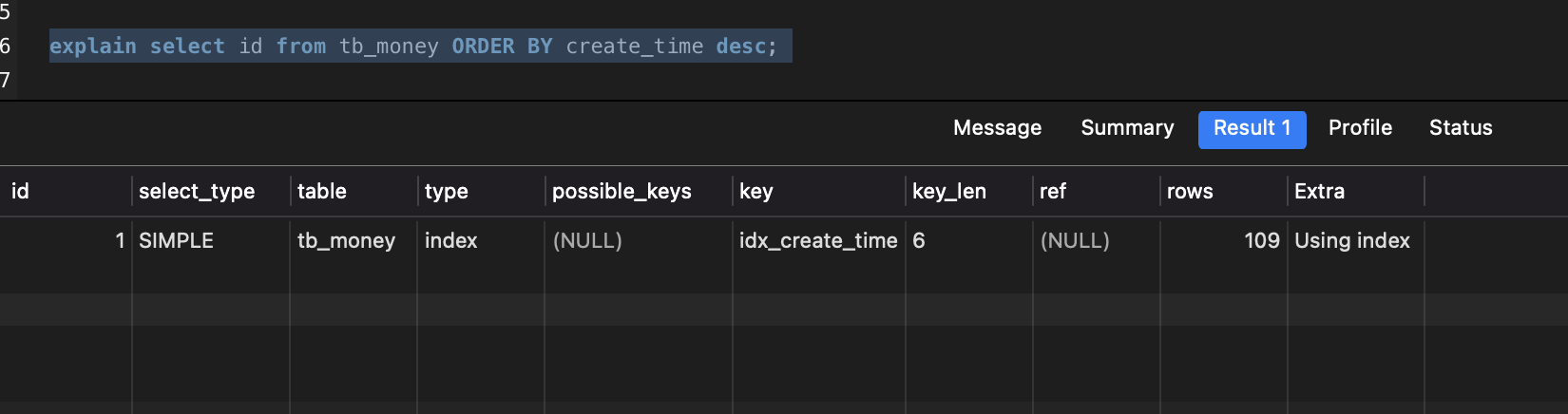Click the rows column header
The width and height of the screenshot is (1568, 414).
[x=1190, y=192]
